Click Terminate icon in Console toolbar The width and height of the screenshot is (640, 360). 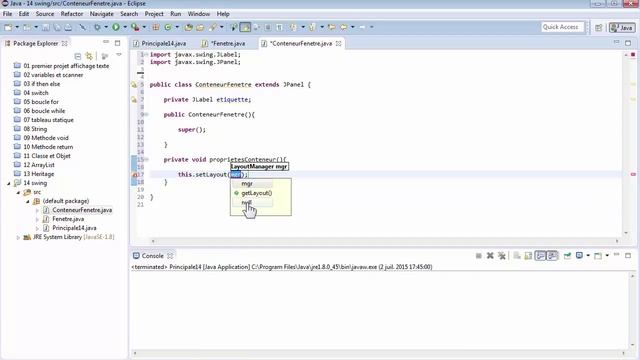point(478,256)
